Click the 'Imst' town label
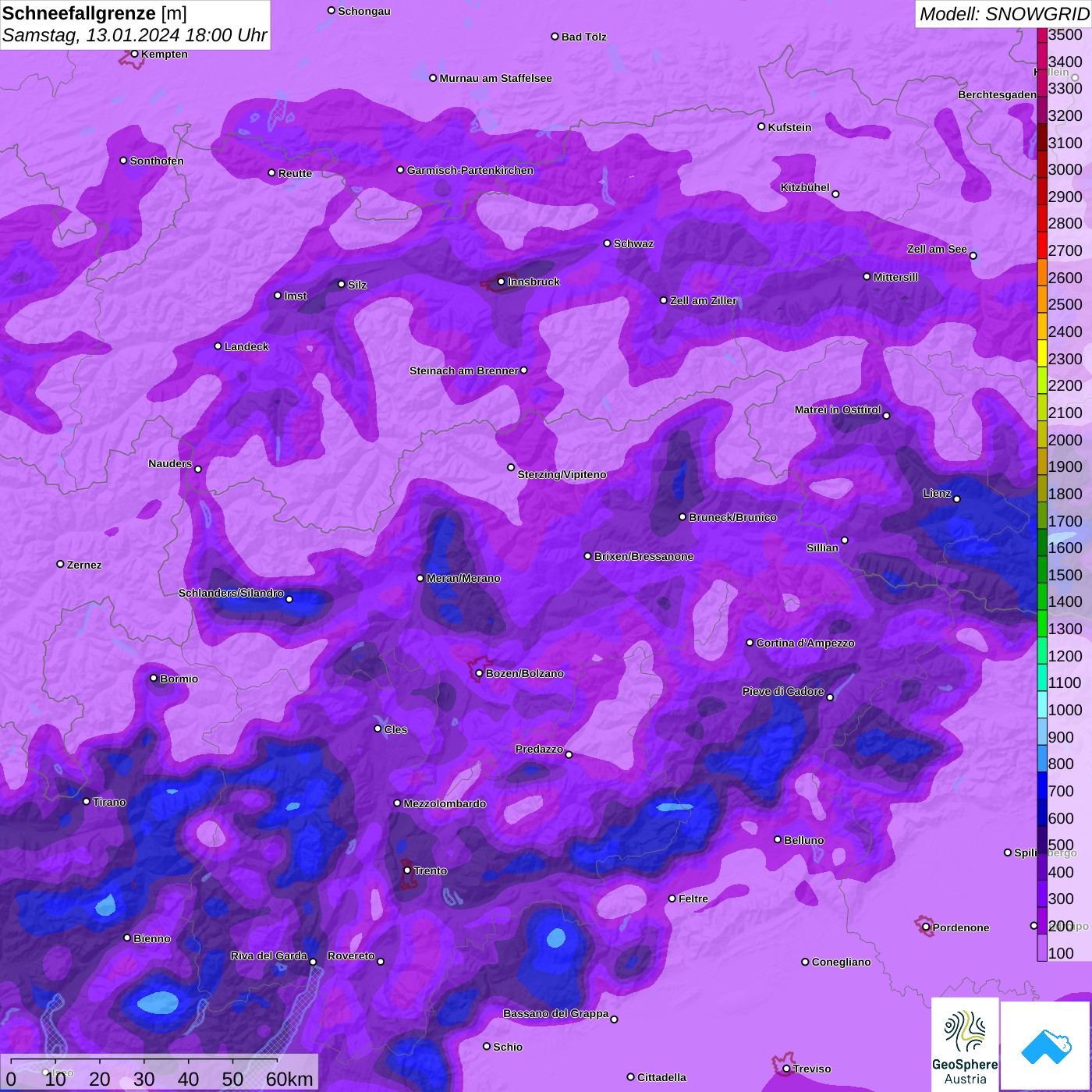The height and width of the screenshot is (1092, 1092). [296, 296]
